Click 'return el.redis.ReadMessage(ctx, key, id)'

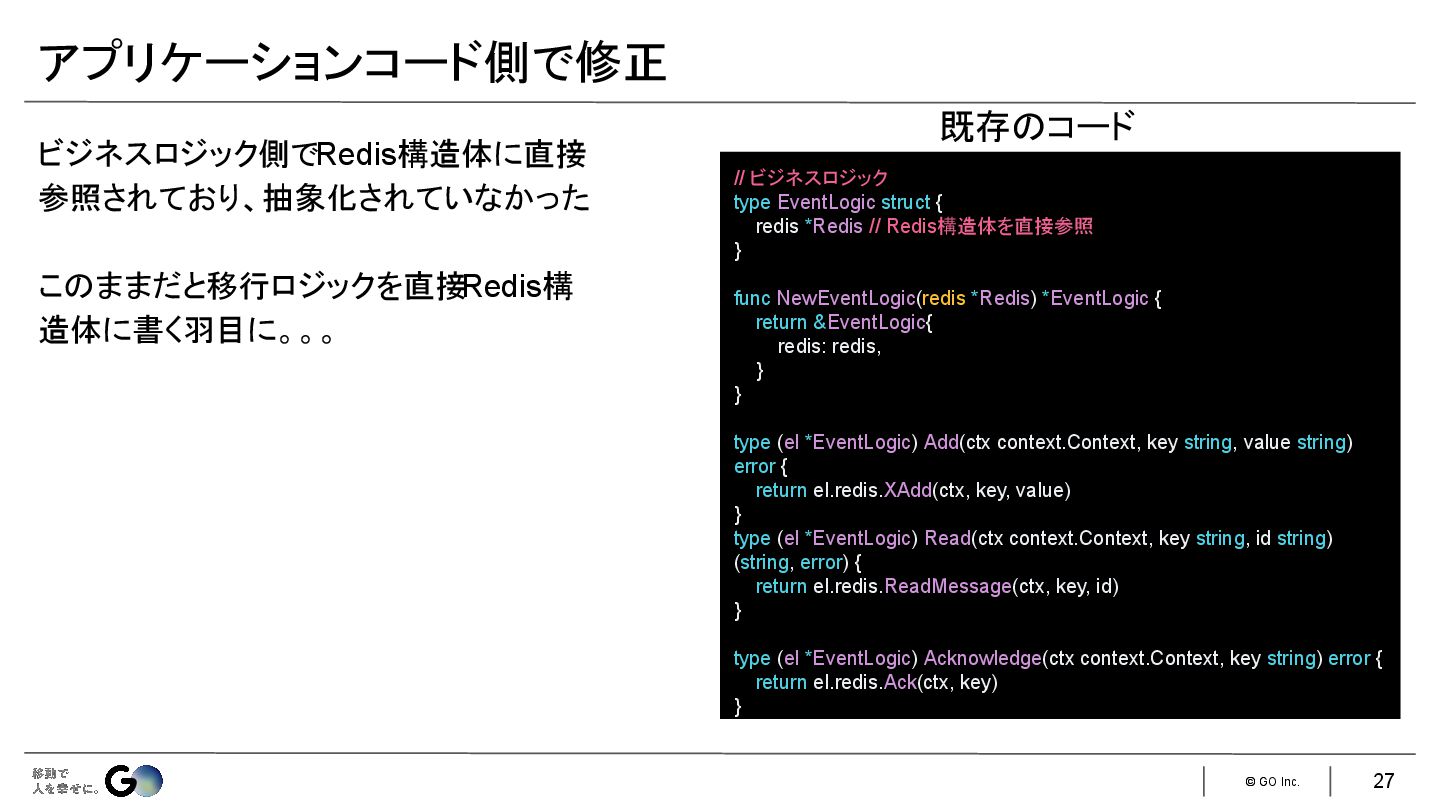(937, 586)
